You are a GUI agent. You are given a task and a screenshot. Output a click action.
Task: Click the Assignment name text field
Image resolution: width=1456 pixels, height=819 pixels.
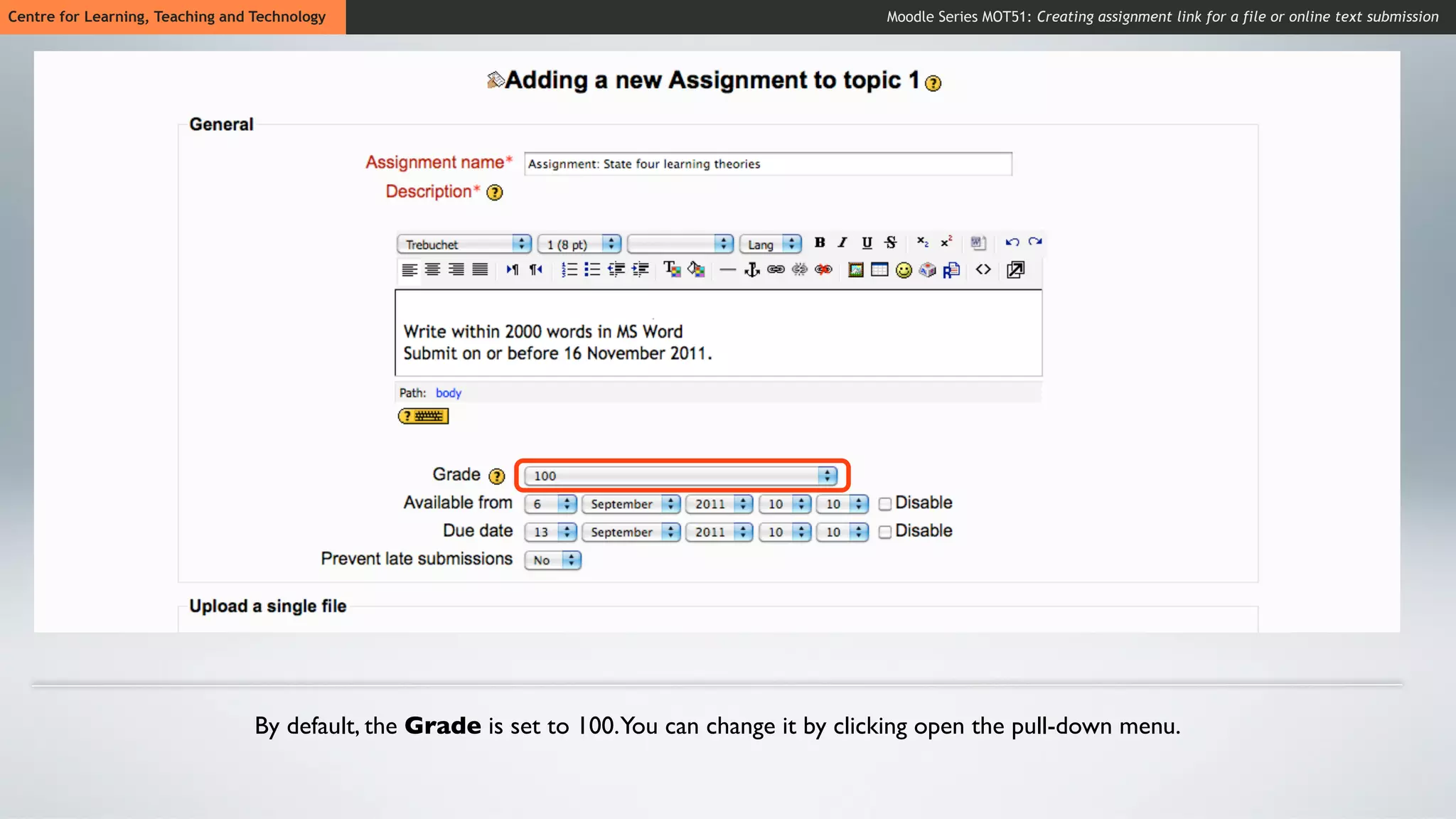coord(768,164)
